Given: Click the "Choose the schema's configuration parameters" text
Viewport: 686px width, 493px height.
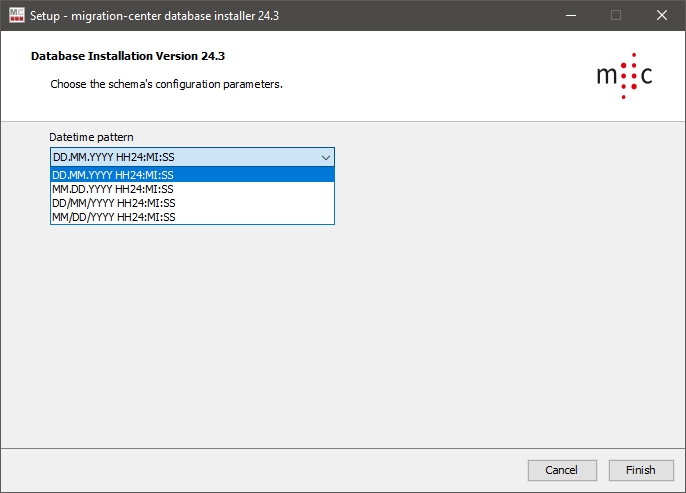Looking at the screenshot, I should 166,84.
